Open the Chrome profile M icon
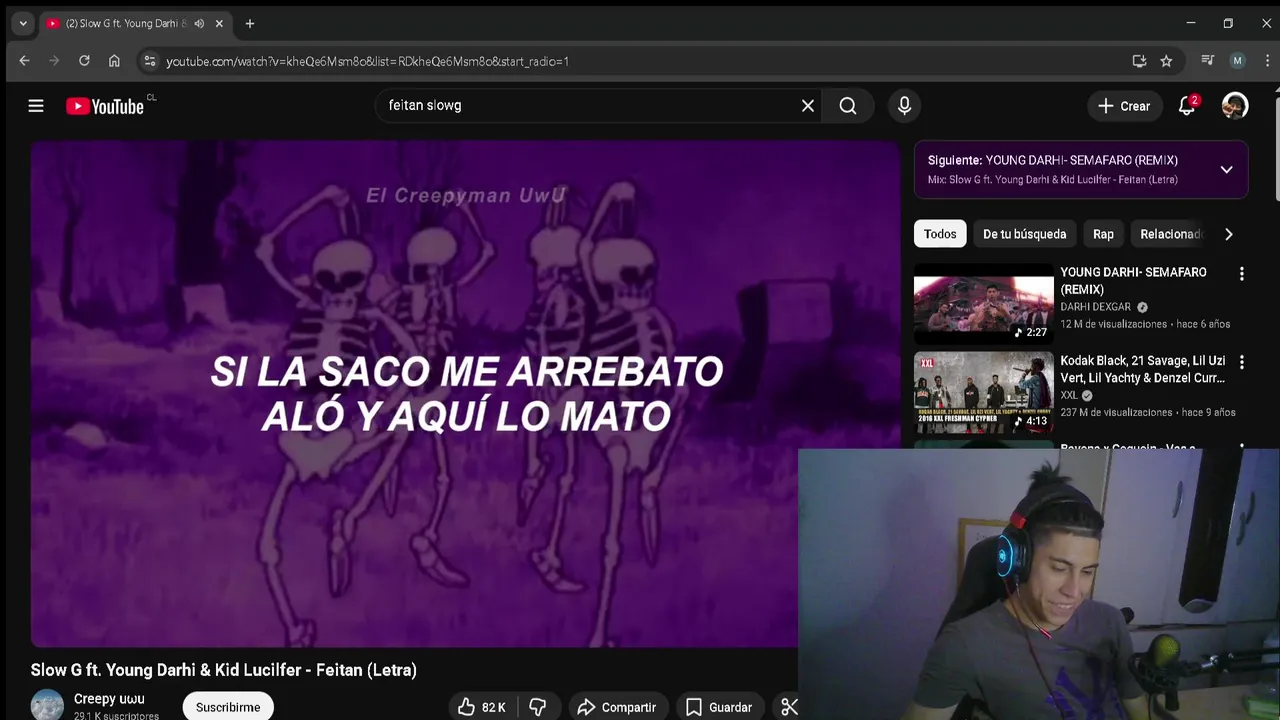Image resolution: width=1280 pixels, height=720 pixels. tap(1237, 61)
